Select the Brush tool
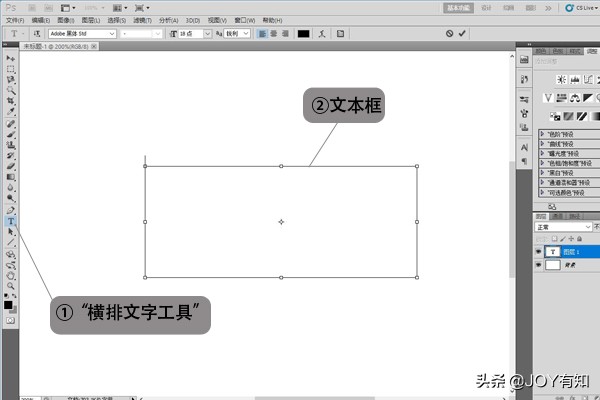The image size is (600, 400). click(10, 134)
